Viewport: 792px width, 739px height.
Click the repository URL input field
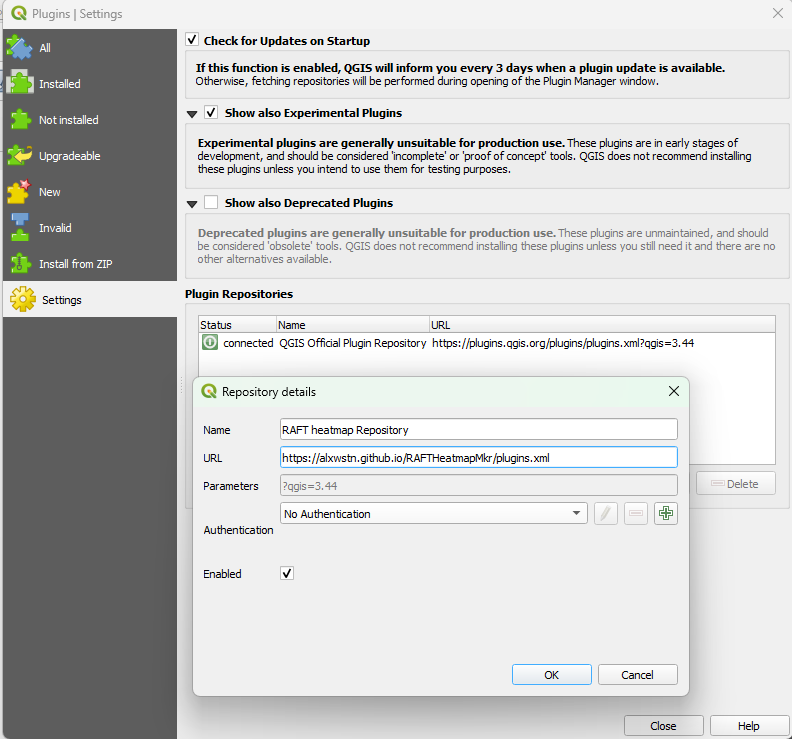[479, 458]
